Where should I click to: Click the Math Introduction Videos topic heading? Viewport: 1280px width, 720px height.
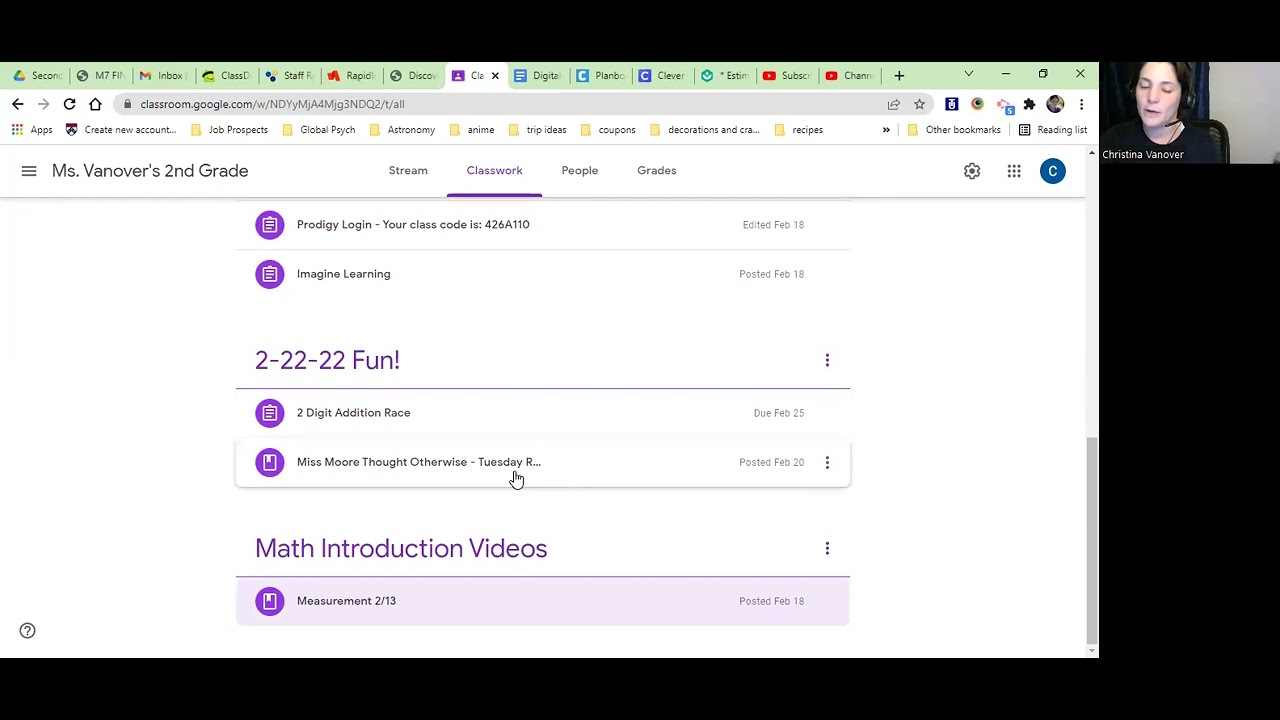(401, 548)
